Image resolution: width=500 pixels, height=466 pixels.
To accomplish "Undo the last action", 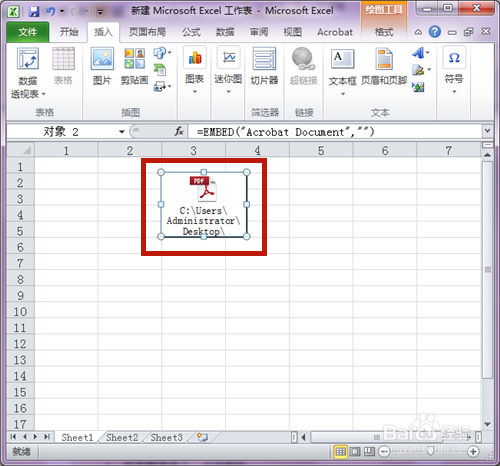I will (50, 12).
